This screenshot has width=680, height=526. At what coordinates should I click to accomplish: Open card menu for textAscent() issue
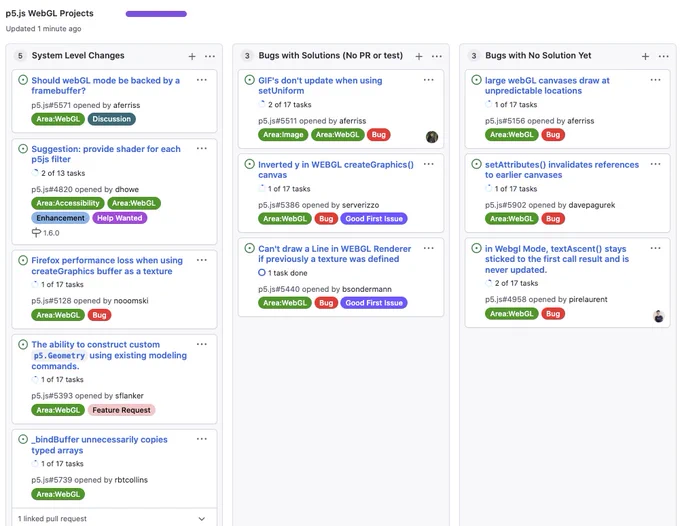click(655, 248)
